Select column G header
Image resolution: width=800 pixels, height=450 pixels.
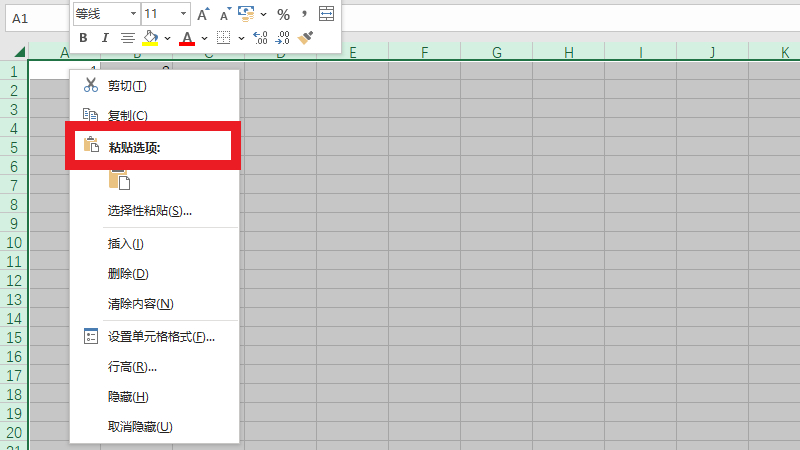point(496,52)
